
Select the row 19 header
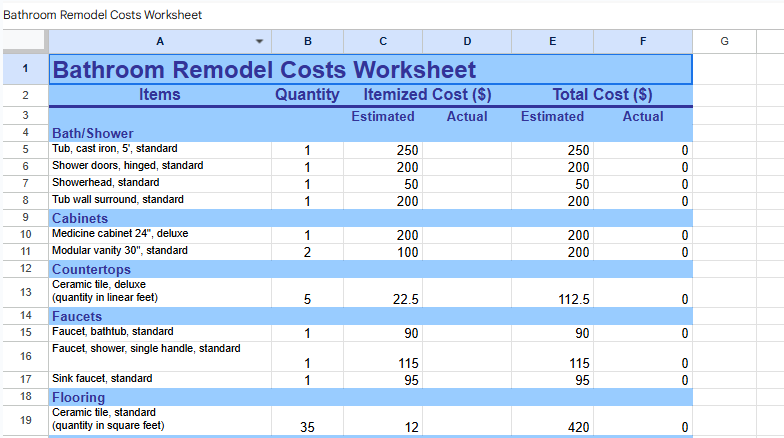click(x=24, y=420)
